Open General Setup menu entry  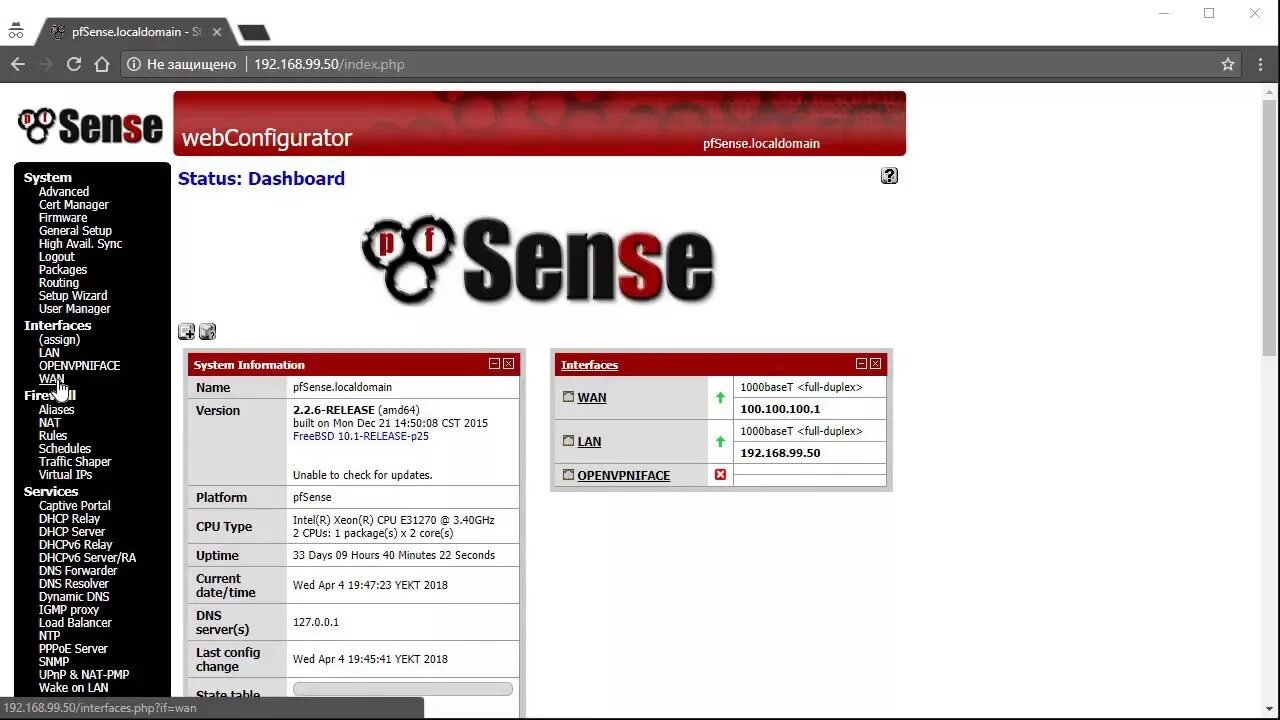click(75, 231)
